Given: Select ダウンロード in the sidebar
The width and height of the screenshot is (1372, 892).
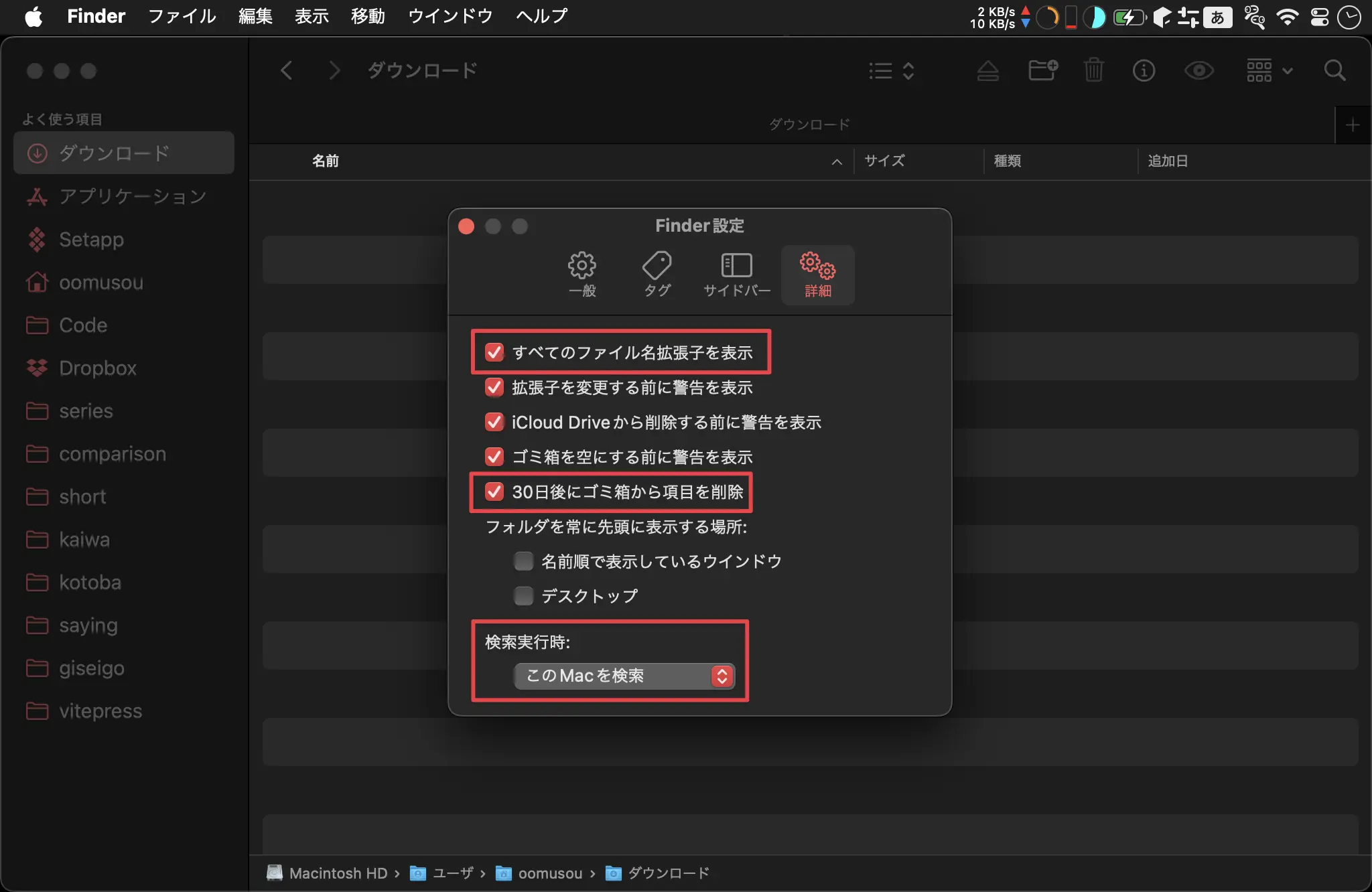Looking at the screenshot, I should tap(124, 153).
